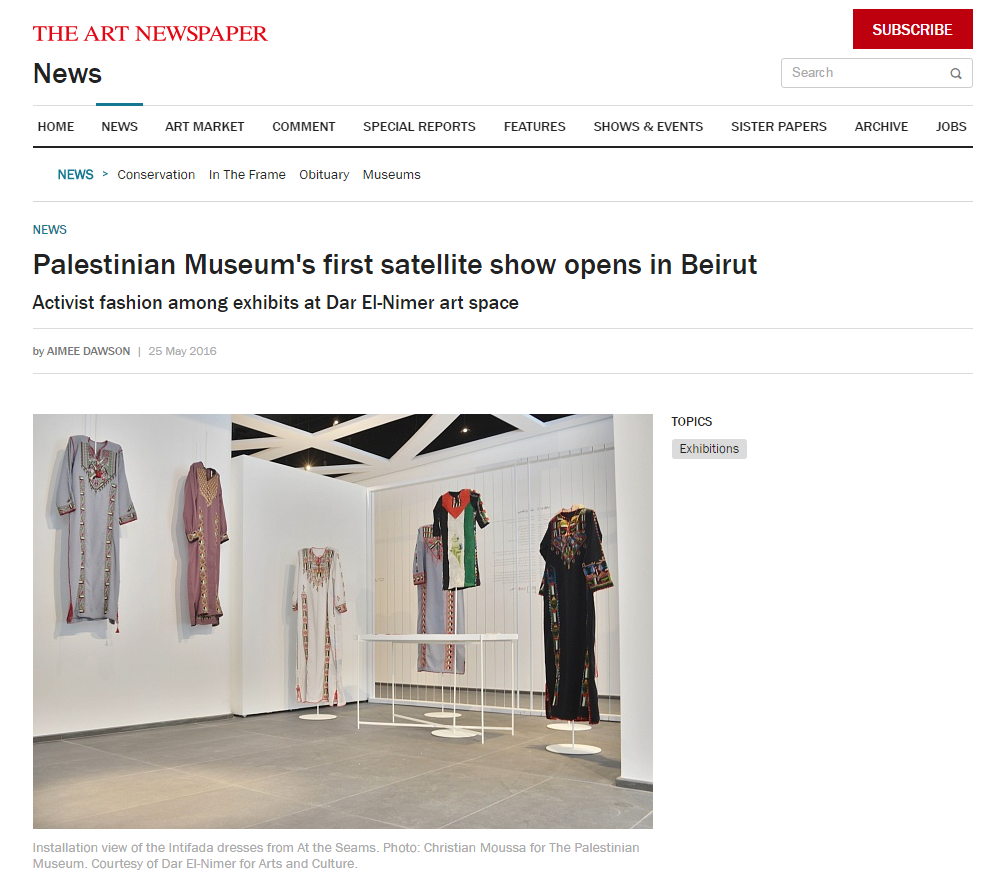Open the Obituary sub-category
Screen dimensions: 999x890
(x=324, y=175)
